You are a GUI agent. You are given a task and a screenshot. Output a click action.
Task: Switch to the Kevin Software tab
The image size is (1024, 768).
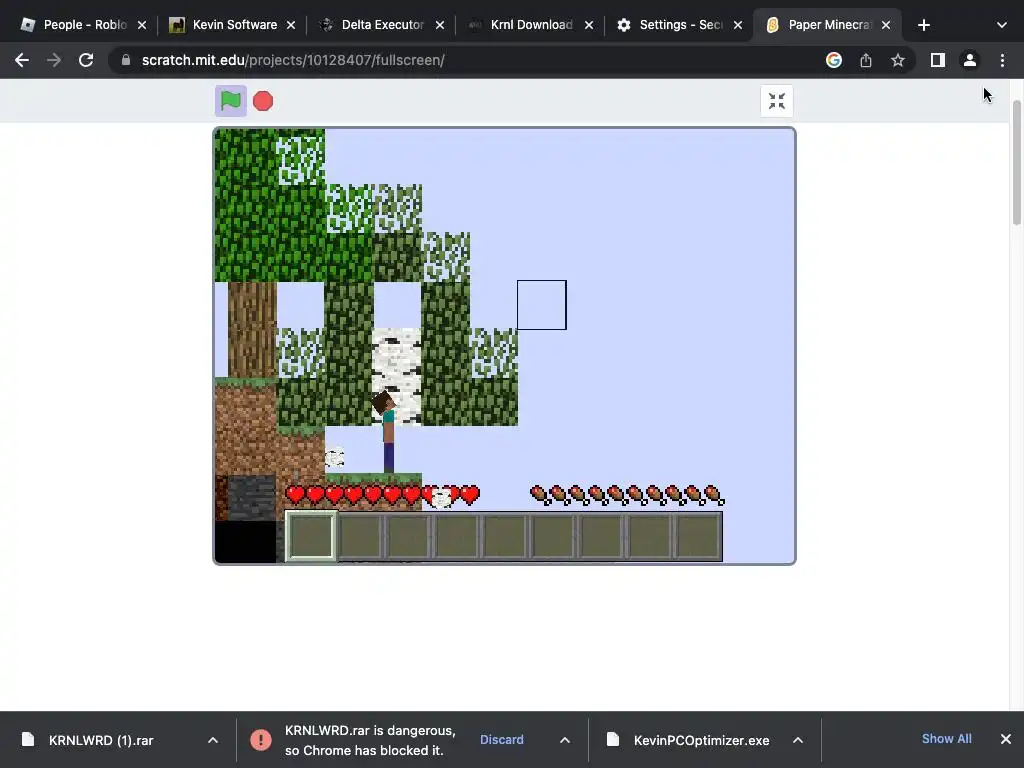[x=223, y=25]
